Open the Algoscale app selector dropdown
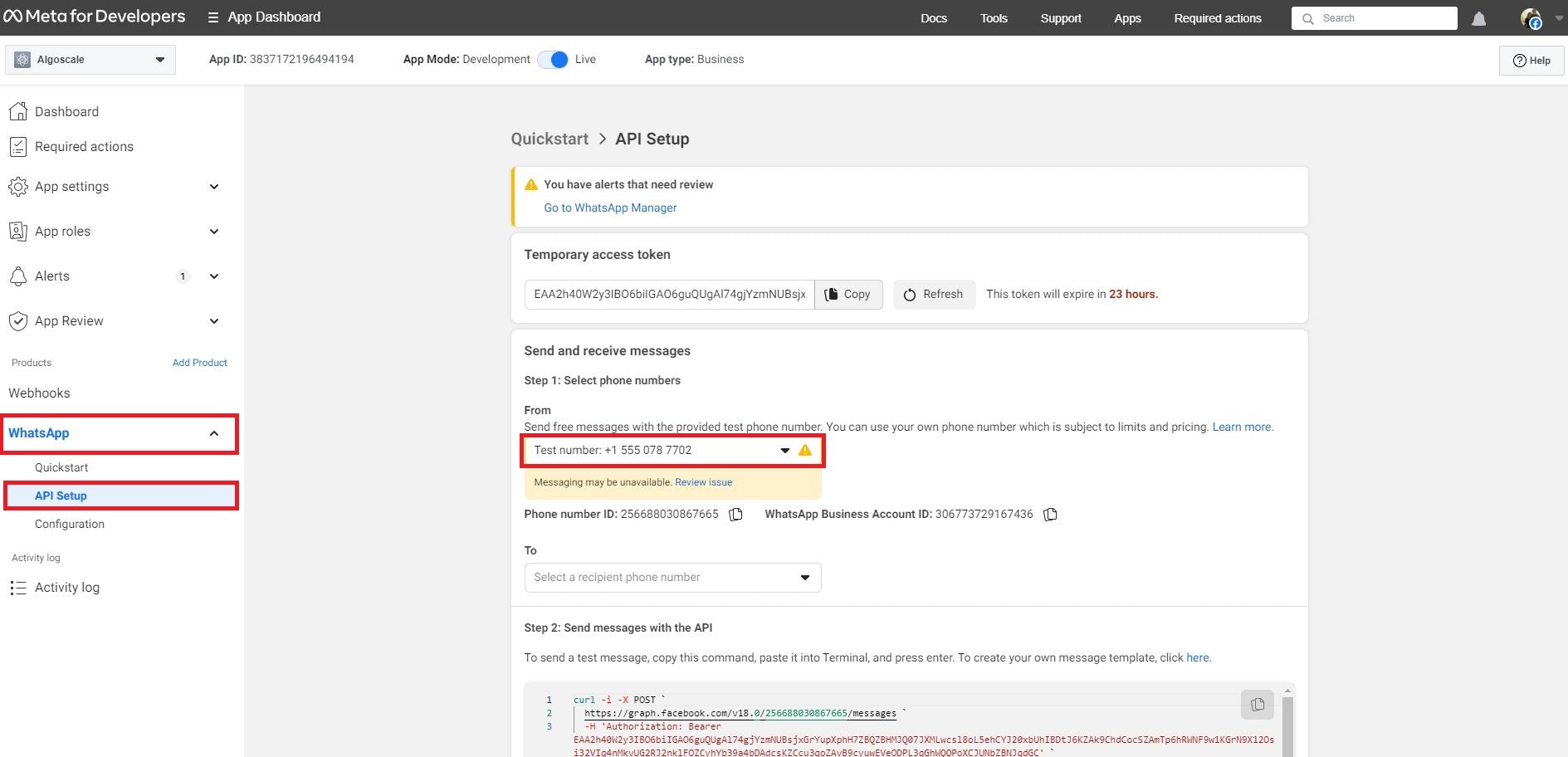Viewport: 1568px width, 757px height. [x=90, y=60]
